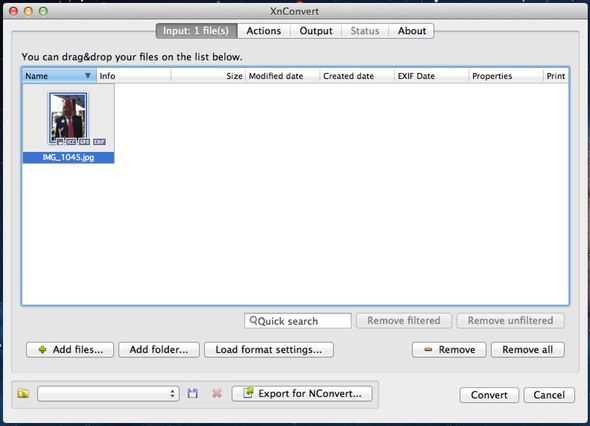This screenshot has height=426, width=590.
Task: Minimize the XnConvert window
Action: coord(28,11)
